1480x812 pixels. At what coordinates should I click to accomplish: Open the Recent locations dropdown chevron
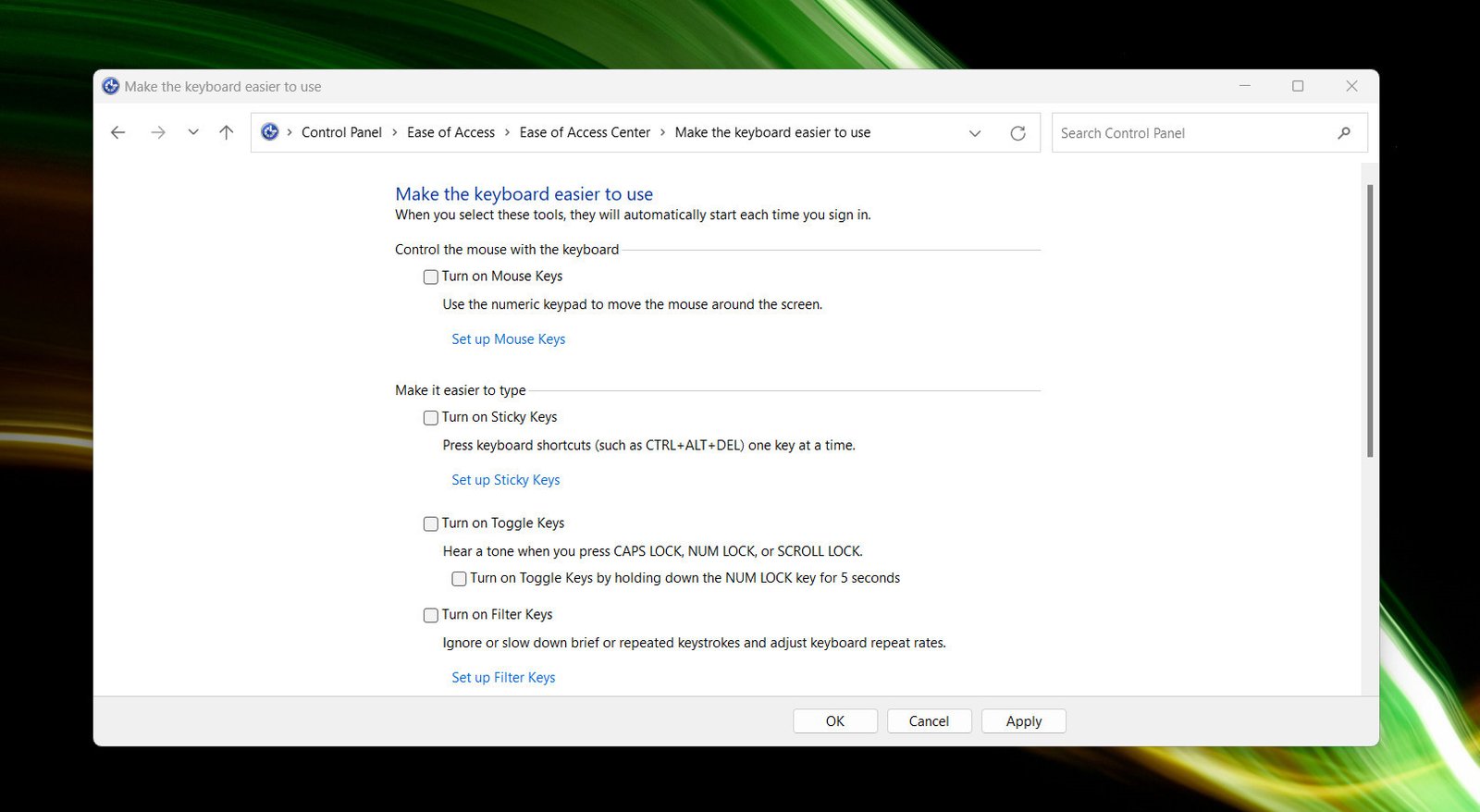[193, 132]
